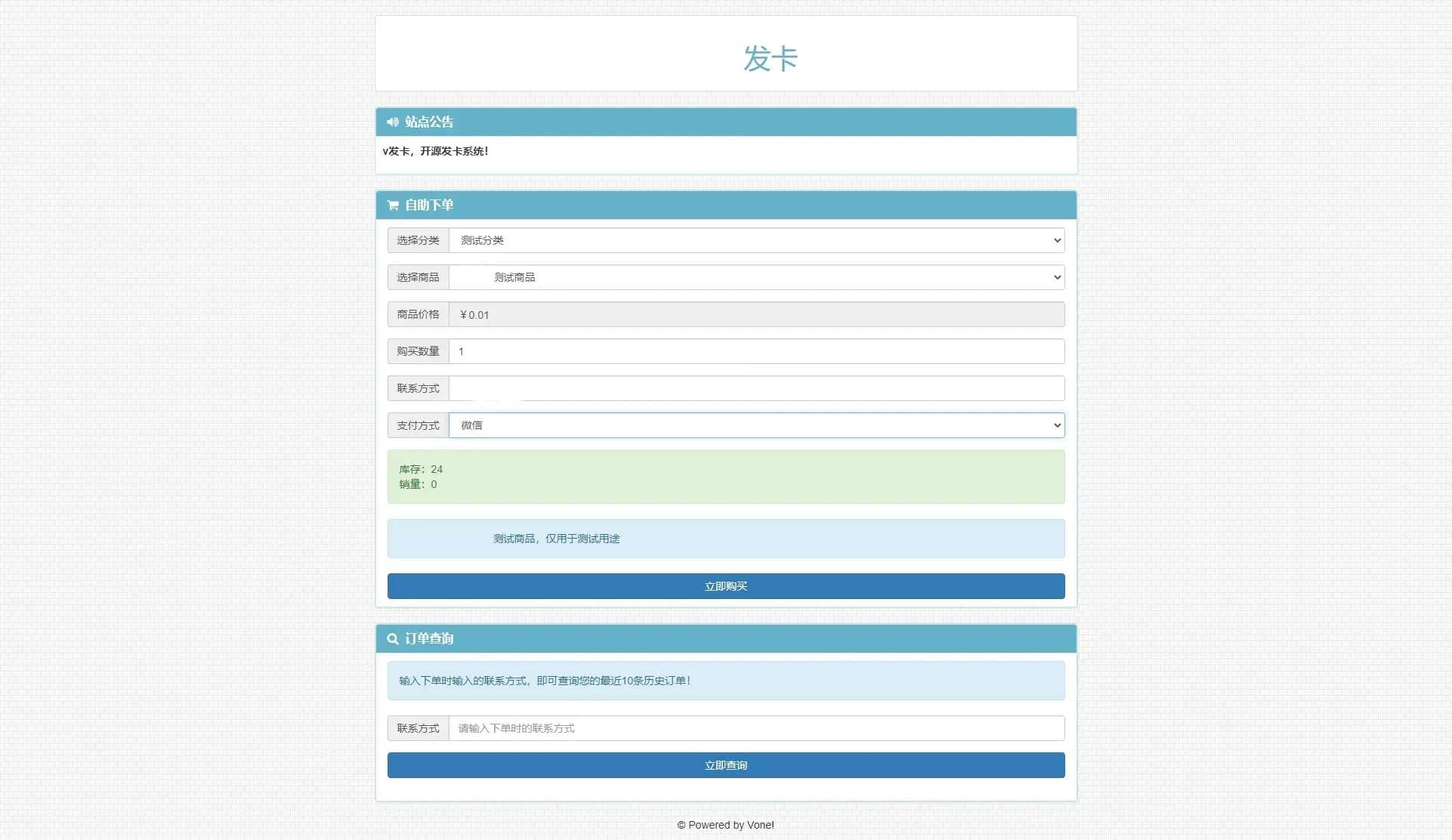Click the megaphone announcement icon
The image size is (1452, 840).
[392, 122]
